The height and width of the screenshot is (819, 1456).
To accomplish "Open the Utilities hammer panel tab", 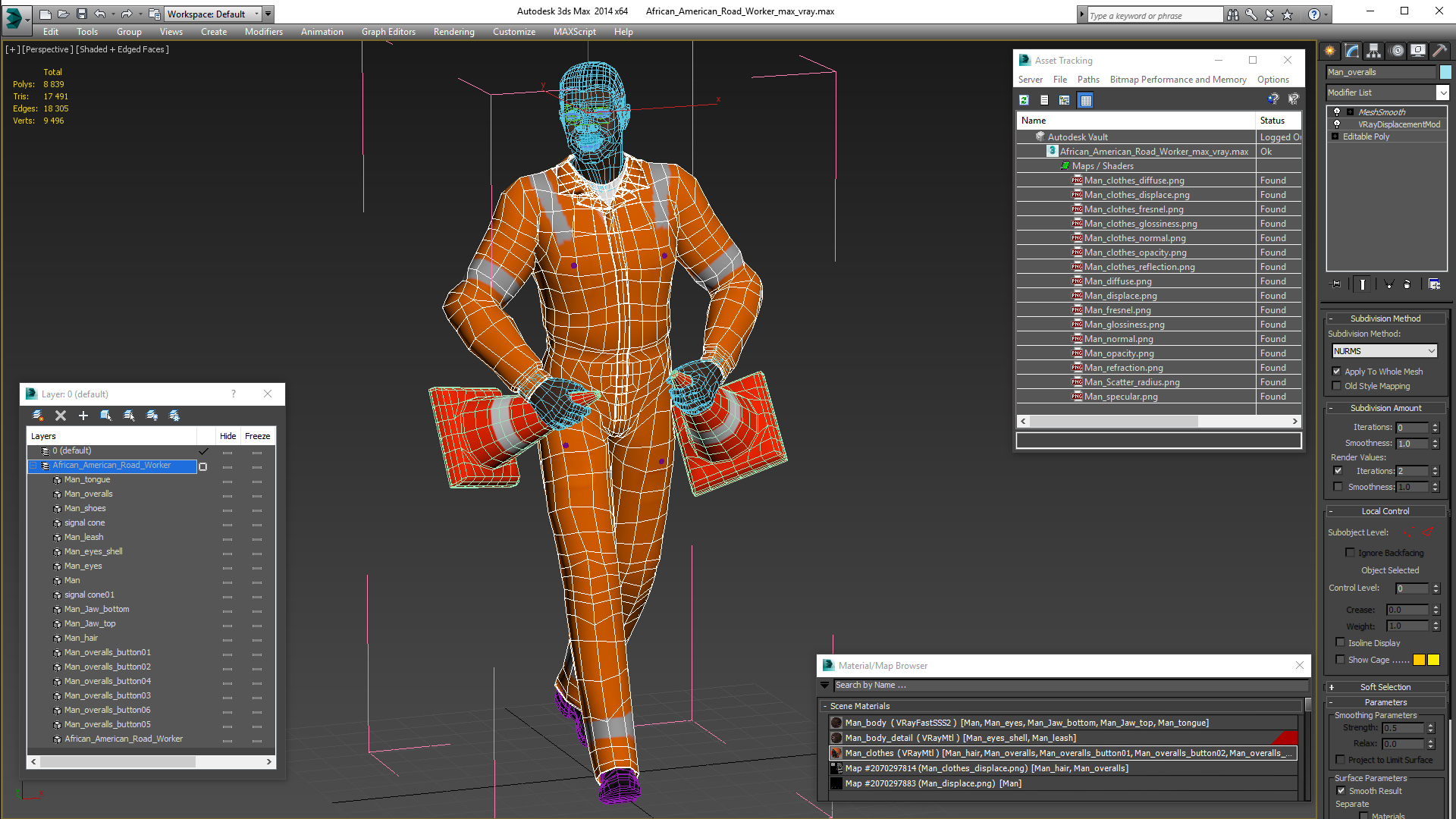I will (x=1439, y=51).
